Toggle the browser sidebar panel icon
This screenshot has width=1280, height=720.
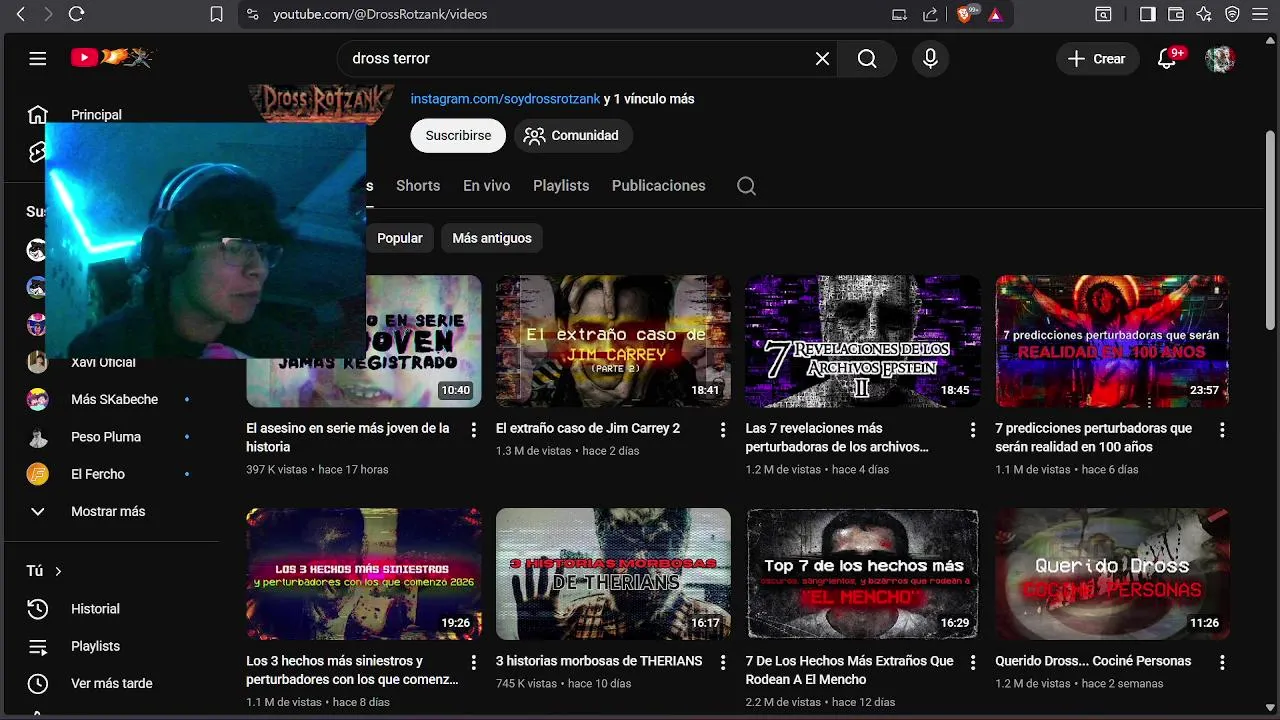[x=1148, y=14]
